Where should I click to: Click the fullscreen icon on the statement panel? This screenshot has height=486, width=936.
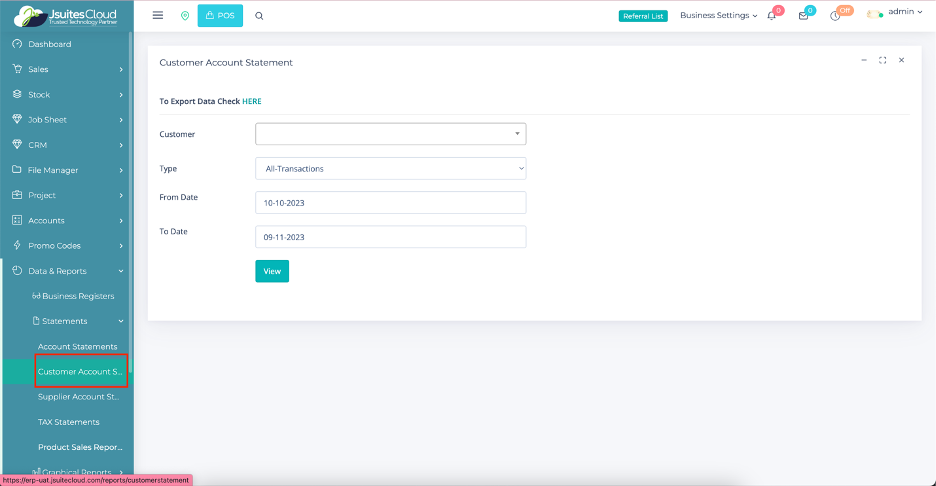pos(882,61)
